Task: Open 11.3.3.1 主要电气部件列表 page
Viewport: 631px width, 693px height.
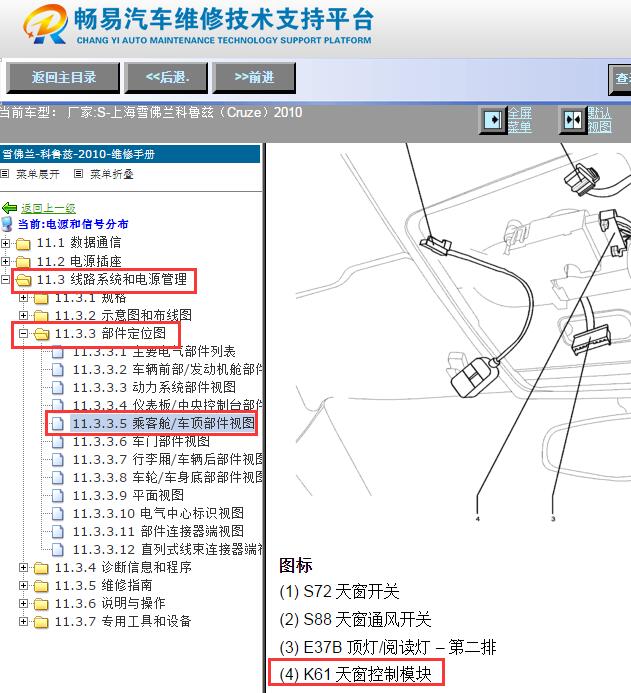Action: [x=154, y=351]
